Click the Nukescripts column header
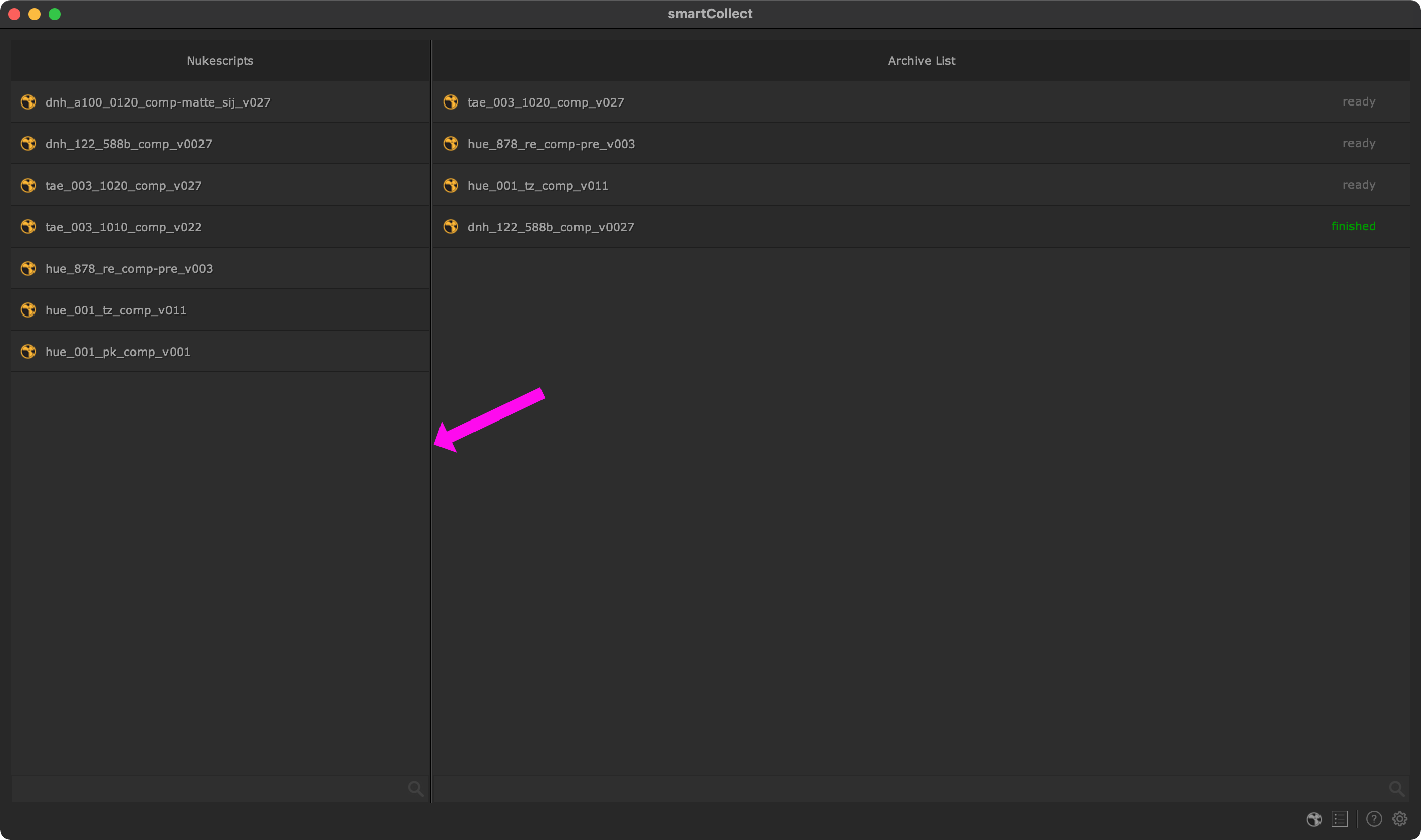This screenshot has height=840, width=1421. tap(220, 60)
